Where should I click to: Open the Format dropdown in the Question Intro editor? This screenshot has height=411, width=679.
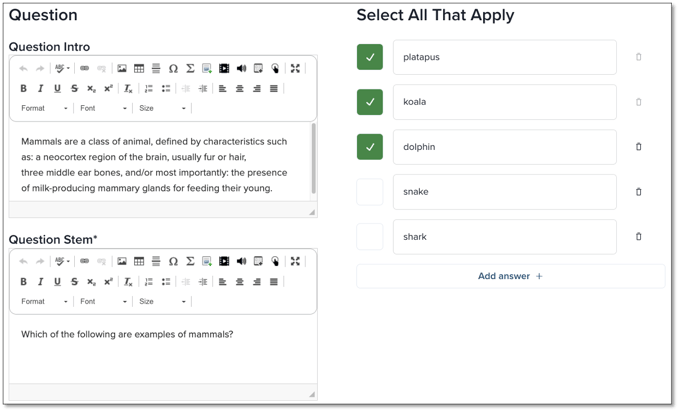44,108
